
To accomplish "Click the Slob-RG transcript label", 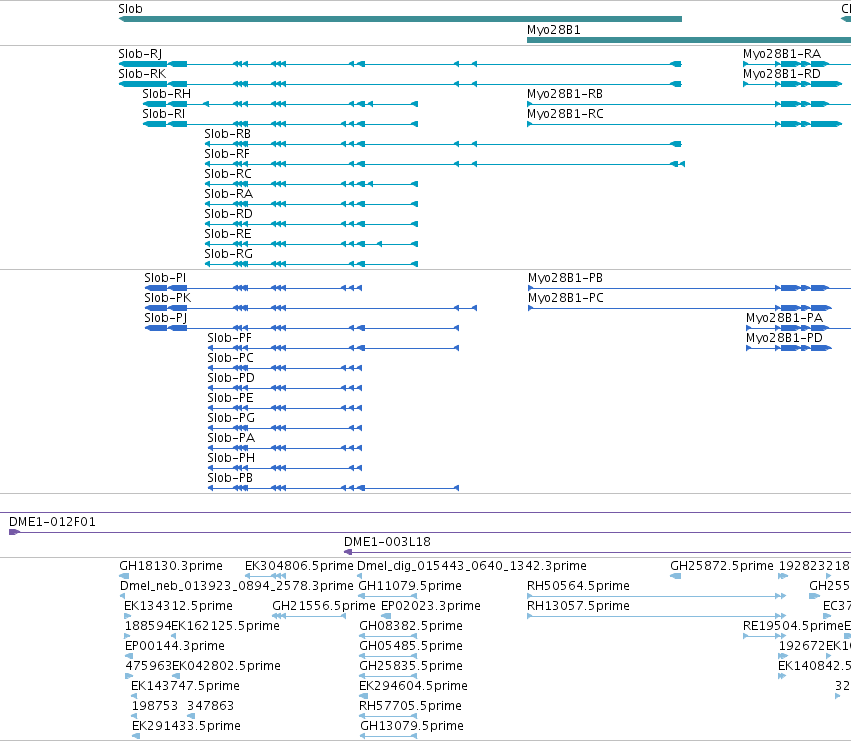I will [228, 254].
